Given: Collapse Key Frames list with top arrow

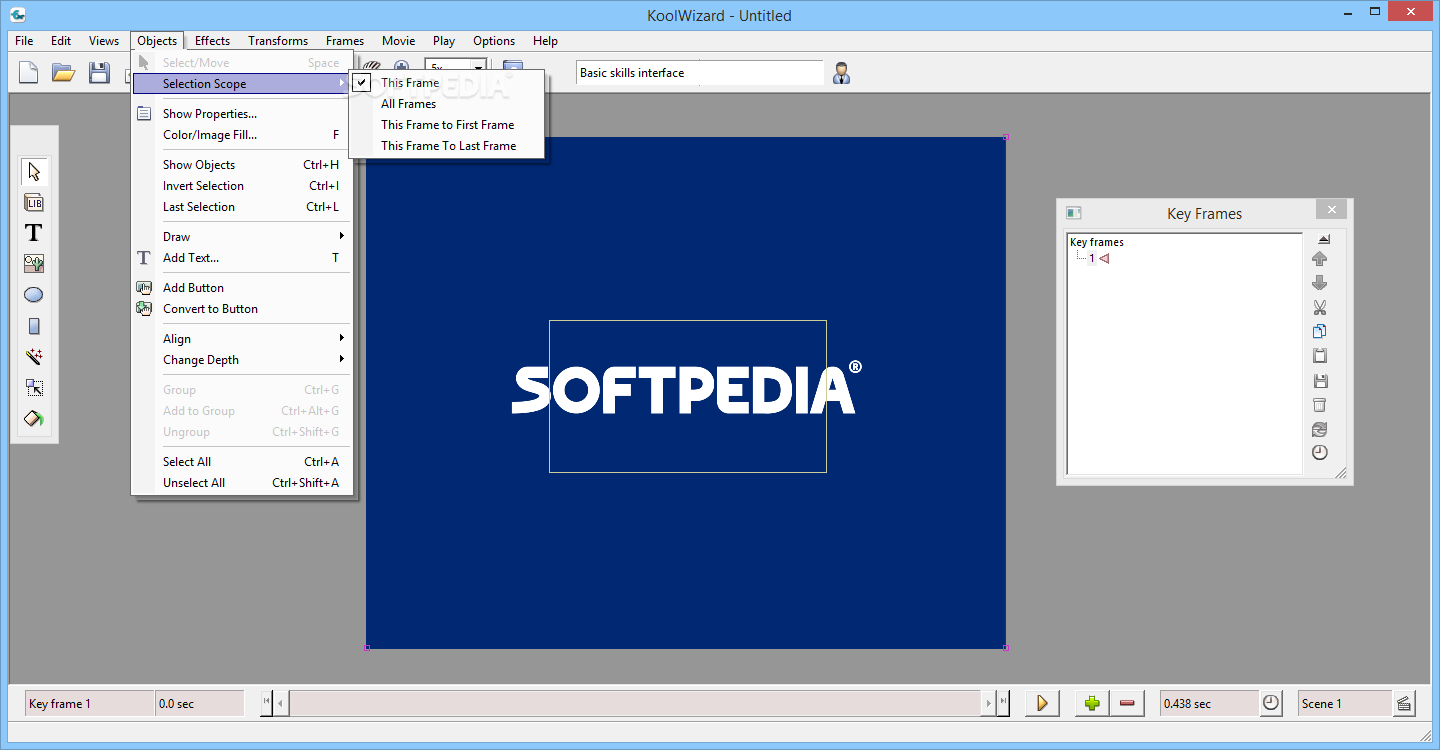Looking at the screenshot, I should [x=1324, y=239].
